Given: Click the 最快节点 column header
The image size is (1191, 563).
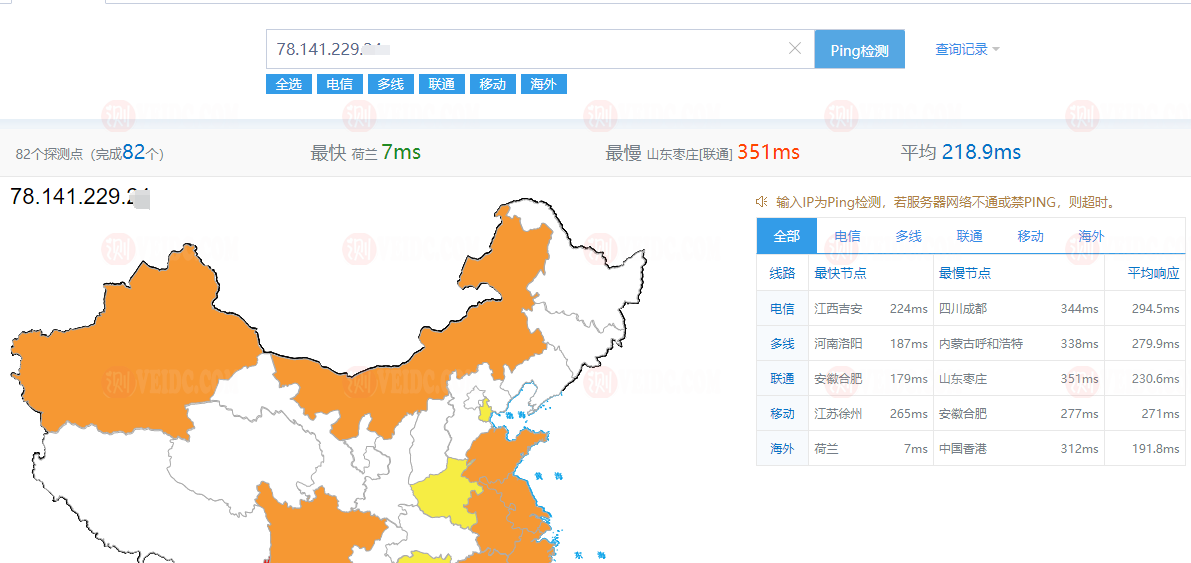Looking at the screenshot, I should tap(840, 274).
